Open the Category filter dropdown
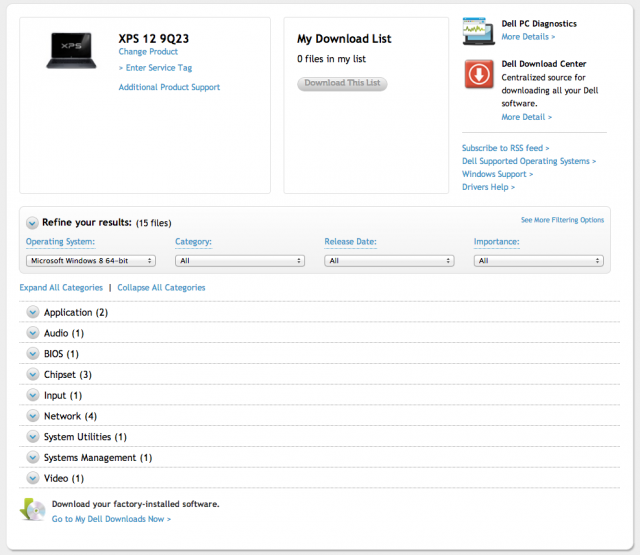The width and height of the screenshot is (640, 555). point(240,261)
